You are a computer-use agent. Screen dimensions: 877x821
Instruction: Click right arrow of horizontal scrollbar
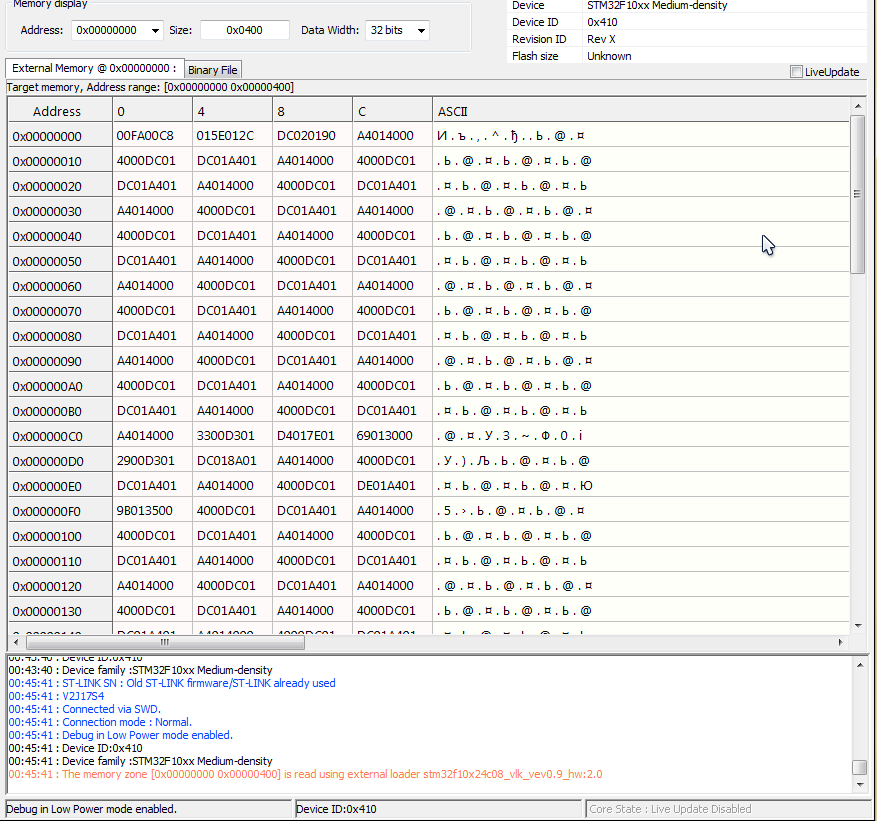pos(842,640)
